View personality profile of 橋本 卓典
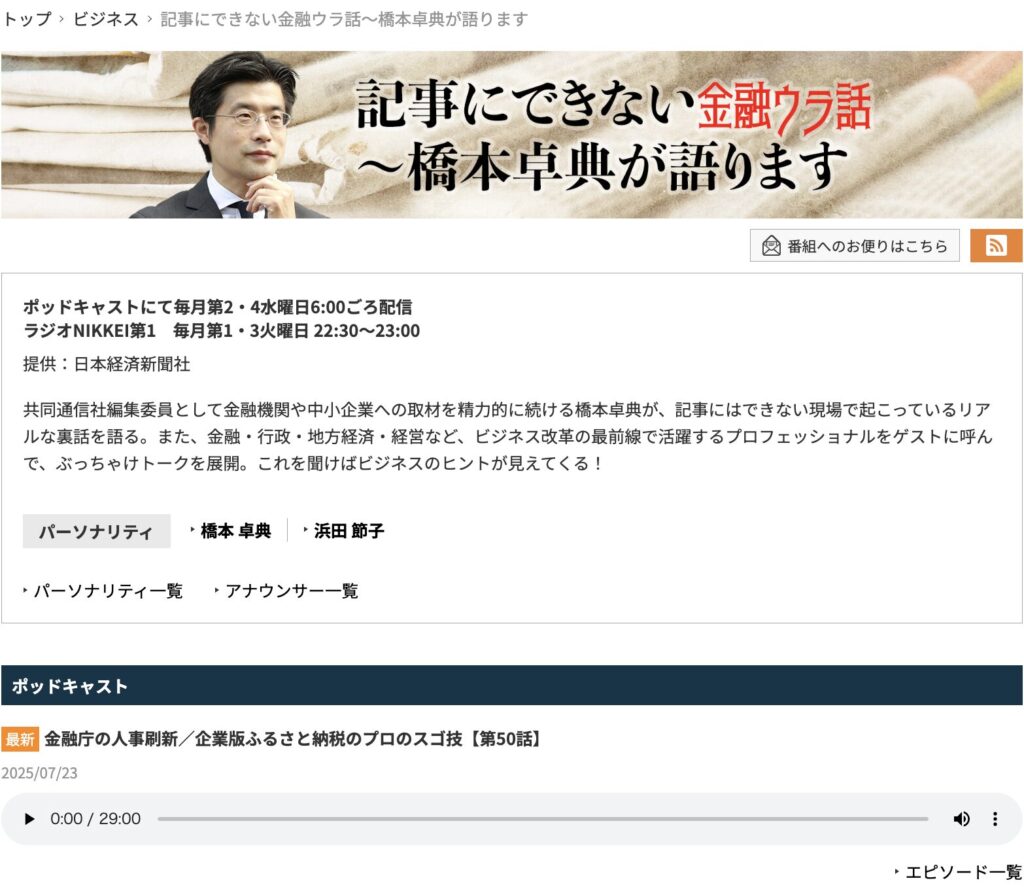Viewport: 1024px width, 887px height. 235,530
